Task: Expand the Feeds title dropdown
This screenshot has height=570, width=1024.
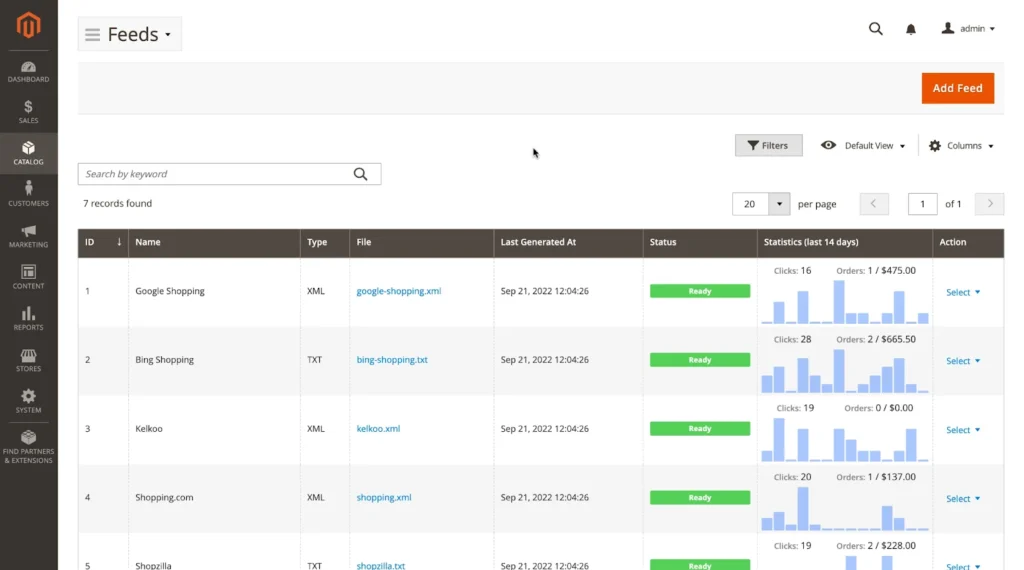Action: (168, 35)
